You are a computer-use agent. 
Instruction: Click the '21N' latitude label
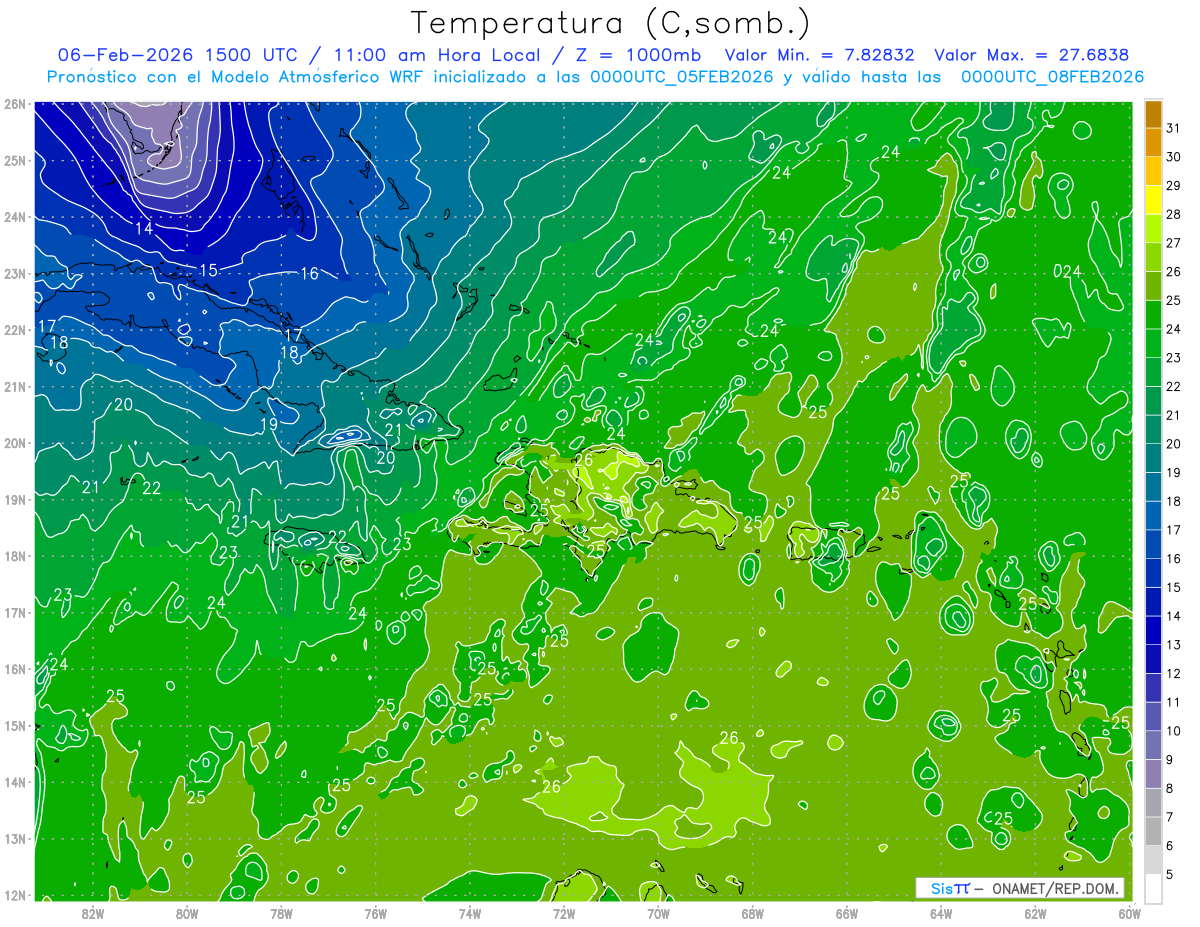pyautogui.click(x=14, y=386)
